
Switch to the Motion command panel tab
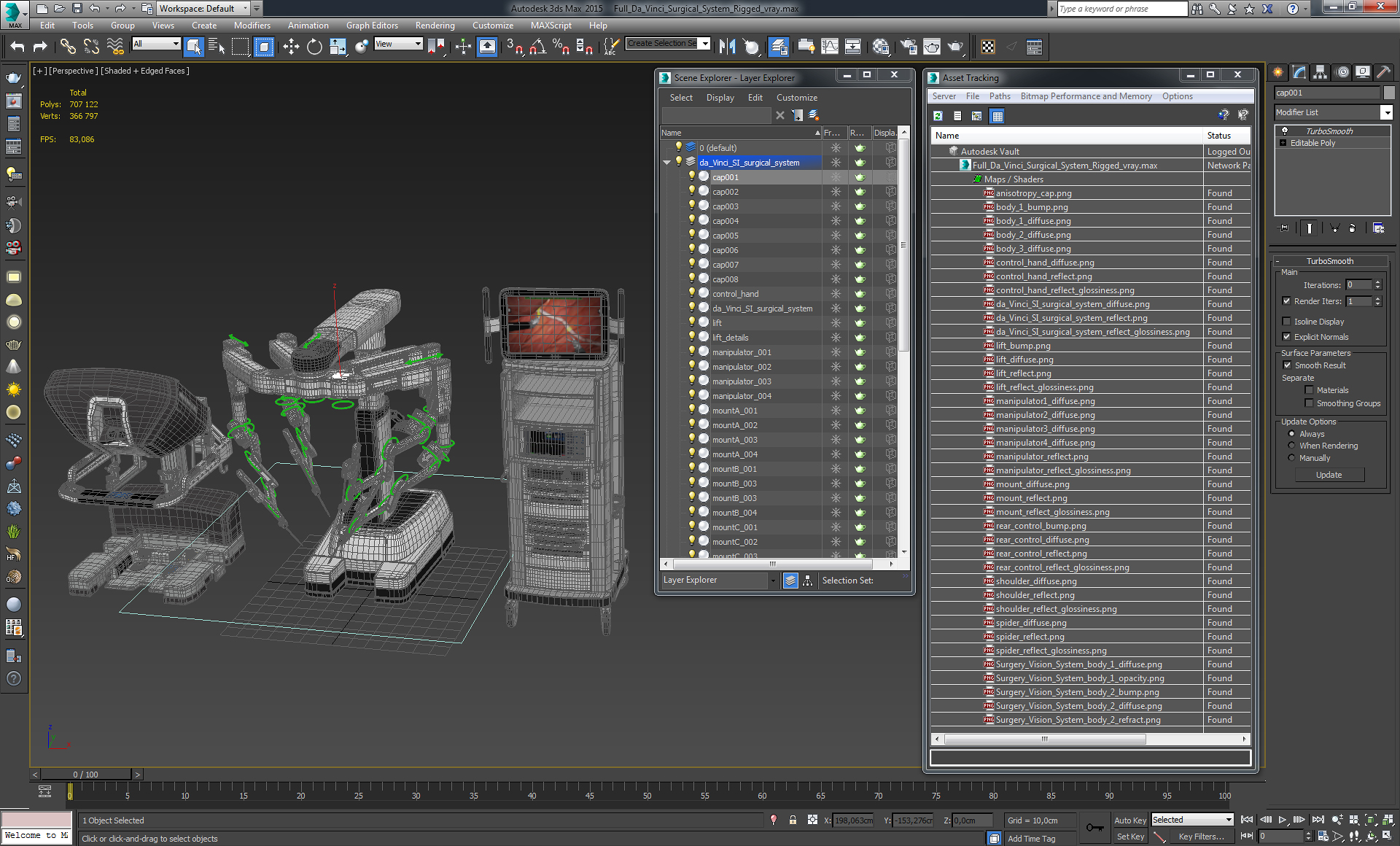[1342, 72]
